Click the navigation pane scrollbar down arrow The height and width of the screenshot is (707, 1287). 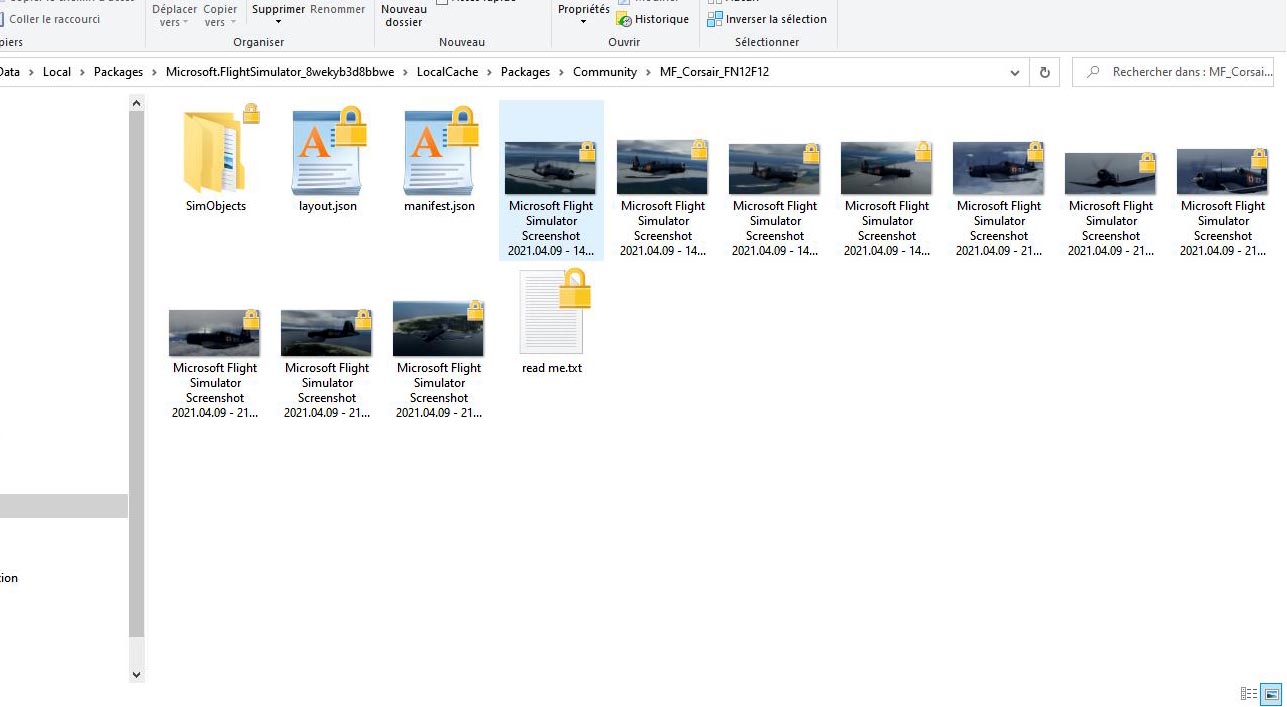(137, 675)
